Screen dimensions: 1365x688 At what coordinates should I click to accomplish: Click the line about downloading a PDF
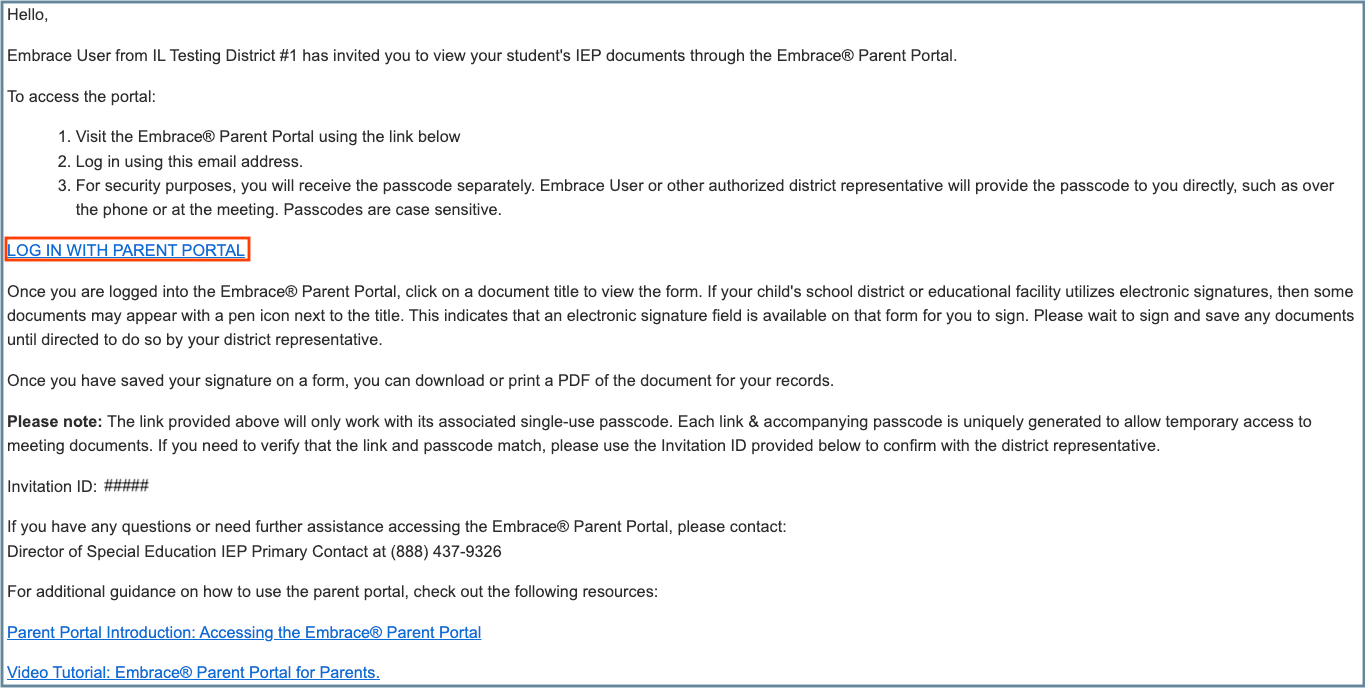[x=420, y=380]
